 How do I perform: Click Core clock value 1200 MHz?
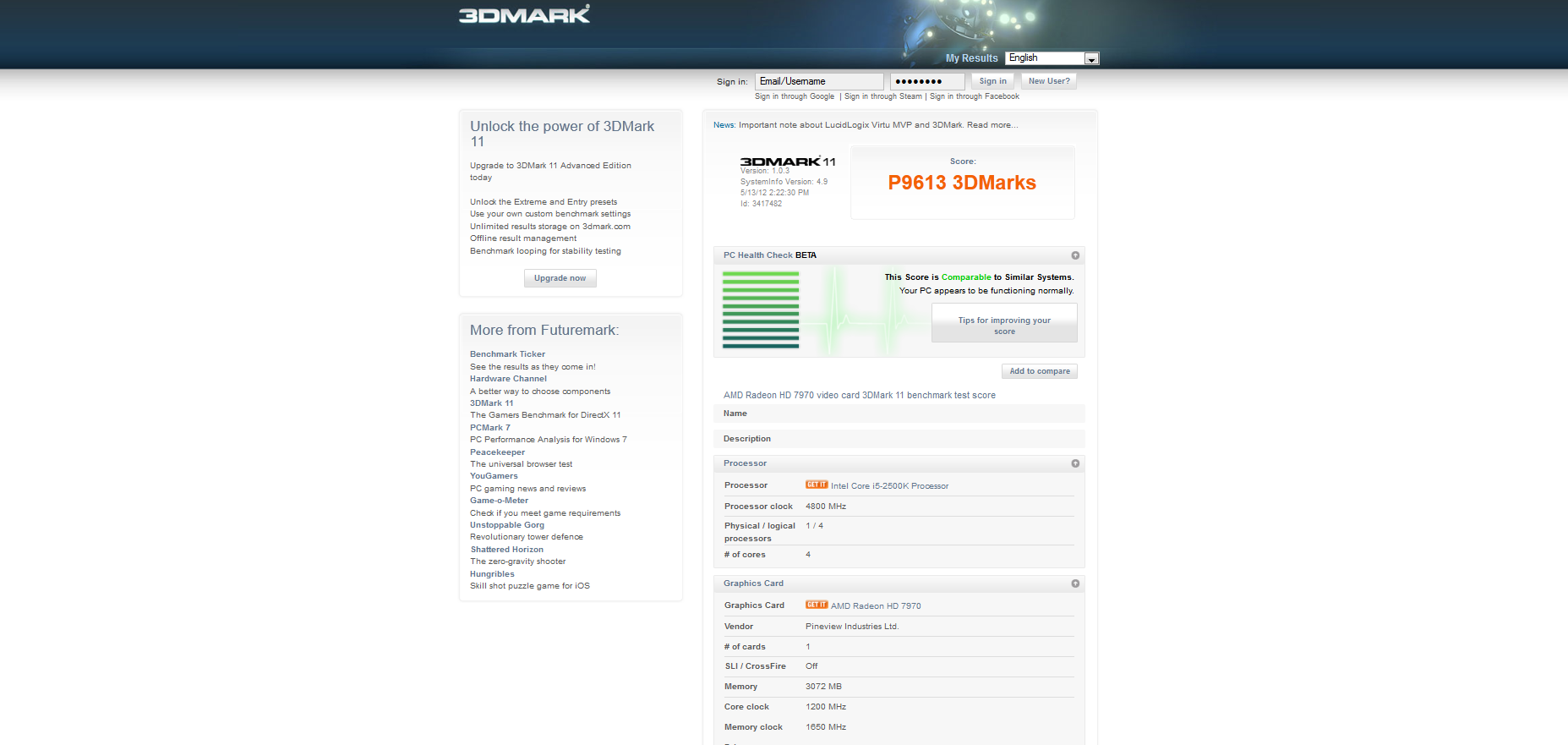coord(826,707)
